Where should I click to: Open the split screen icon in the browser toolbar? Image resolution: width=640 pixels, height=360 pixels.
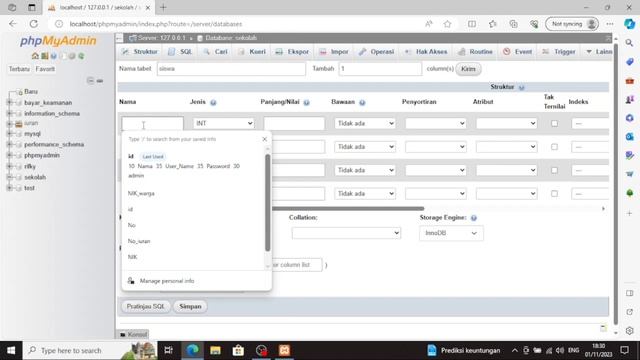(472, 24)
